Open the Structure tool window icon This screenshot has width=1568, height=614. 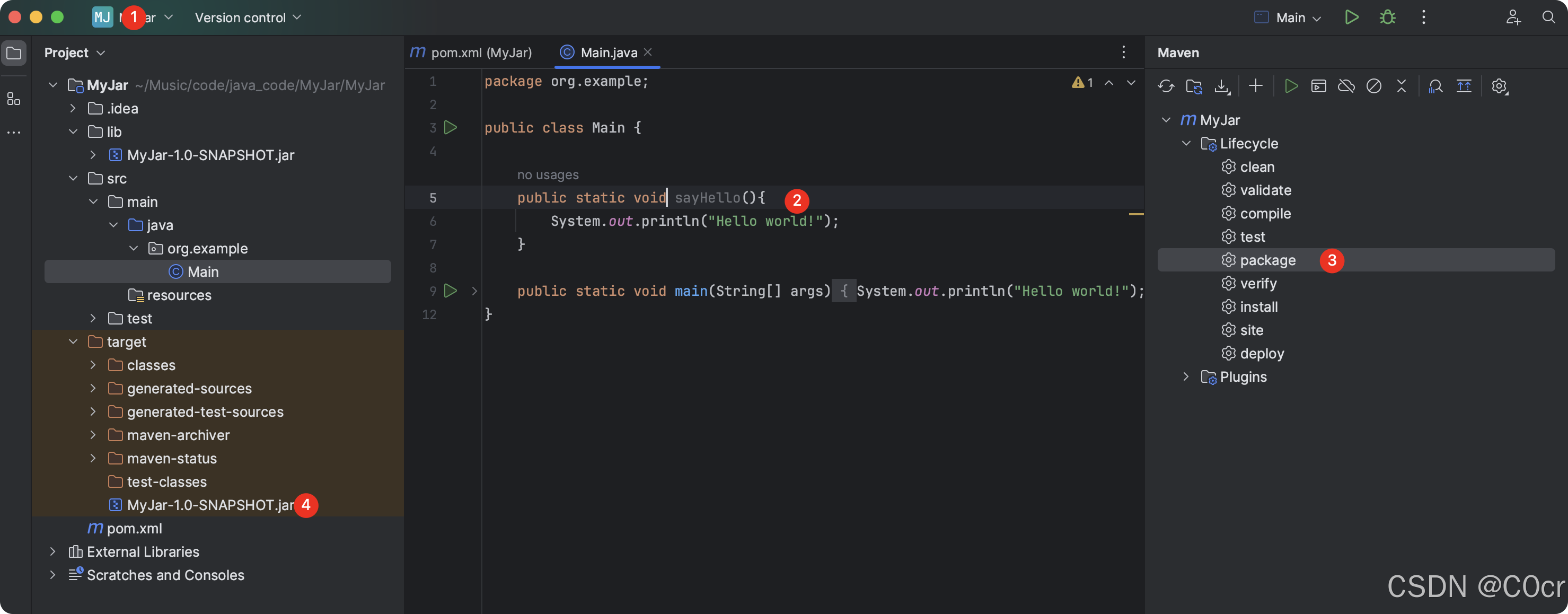[13, 99]
